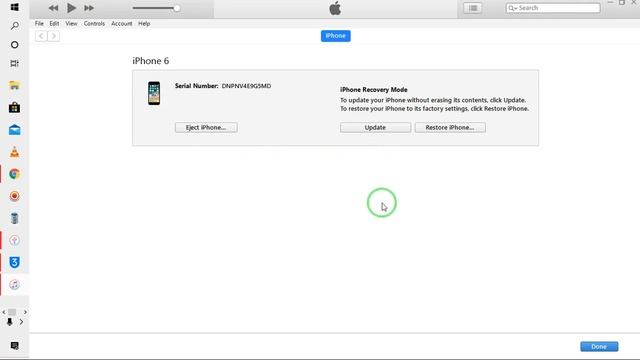Click the Restore iPhone button

pos(450,127)
